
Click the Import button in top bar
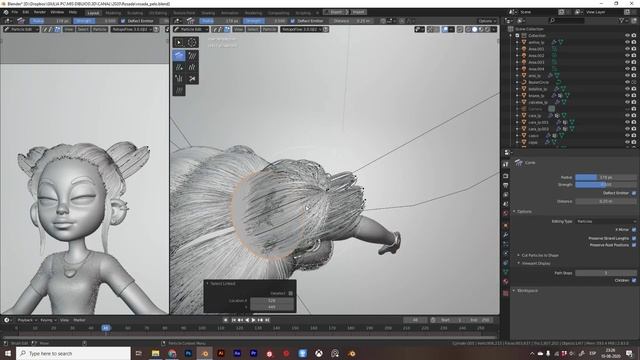(x=358, y=12)
